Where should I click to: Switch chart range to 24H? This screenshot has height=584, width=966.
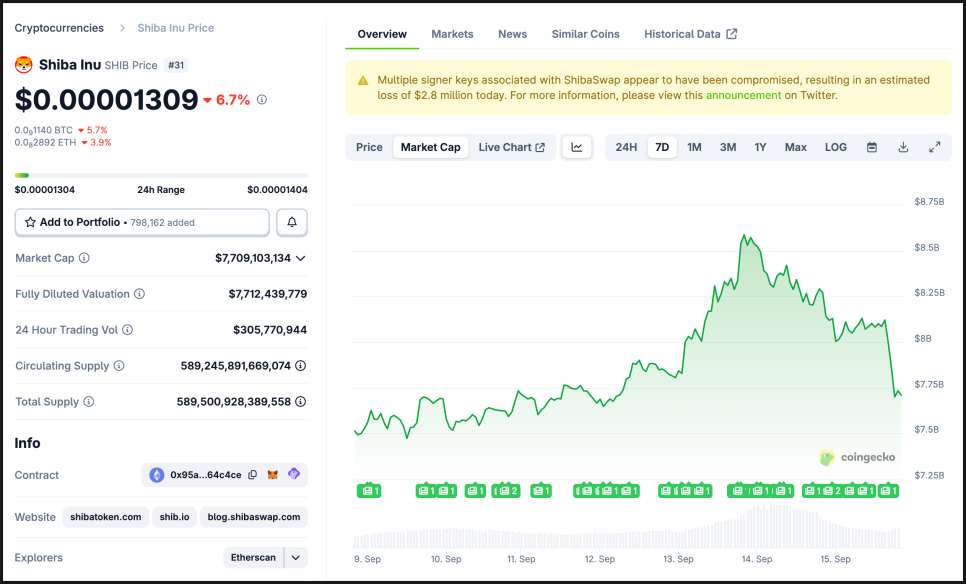[x=626, y=147]
